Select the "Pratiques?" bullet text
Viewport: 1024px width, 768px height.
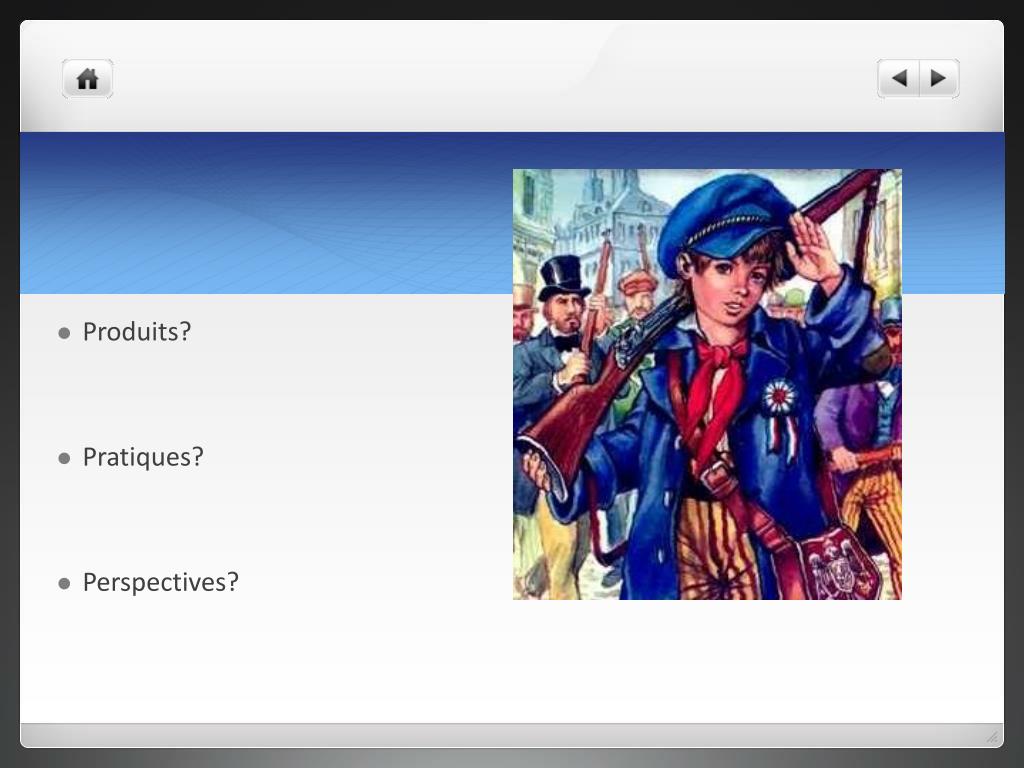(143, 457)
